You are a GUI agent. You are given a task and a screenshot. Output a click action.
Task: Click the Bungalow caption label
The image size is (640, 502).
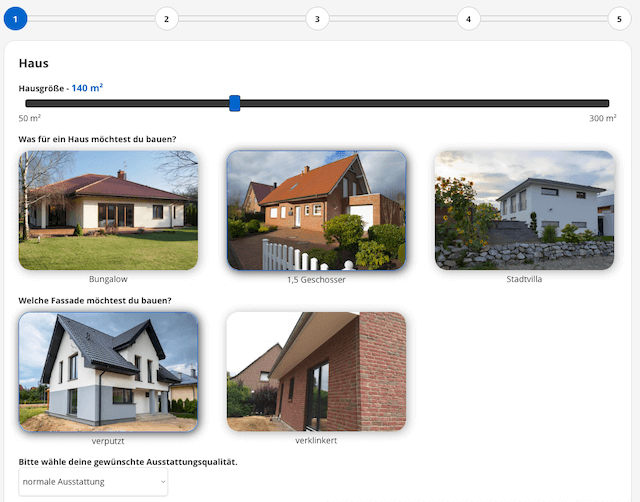click(x=108, y=279)
